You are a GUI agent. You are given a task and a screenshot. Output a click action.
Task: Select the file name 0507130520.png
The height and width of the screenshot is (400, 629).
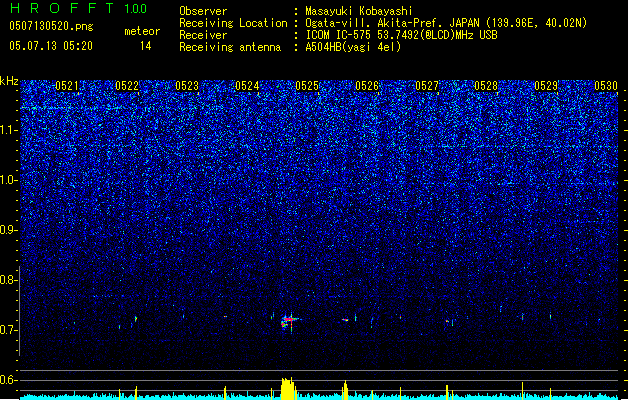point(51,26)
